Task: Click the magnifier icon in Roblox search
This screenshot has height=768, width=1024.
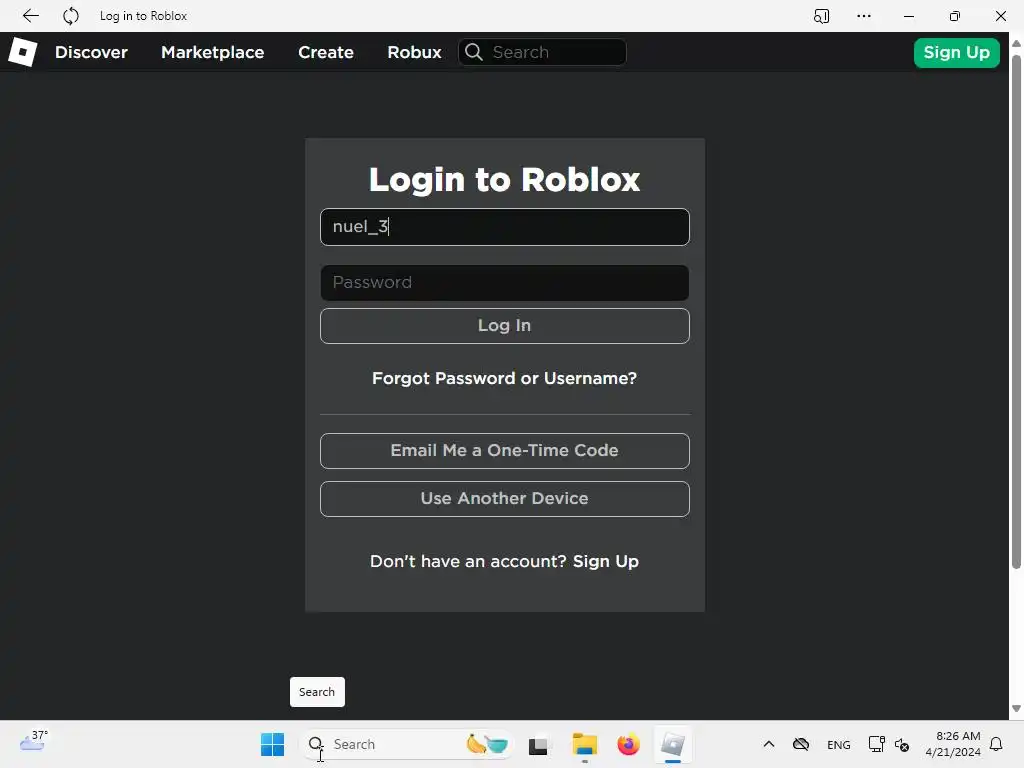Action: click(x=474, y=52)
